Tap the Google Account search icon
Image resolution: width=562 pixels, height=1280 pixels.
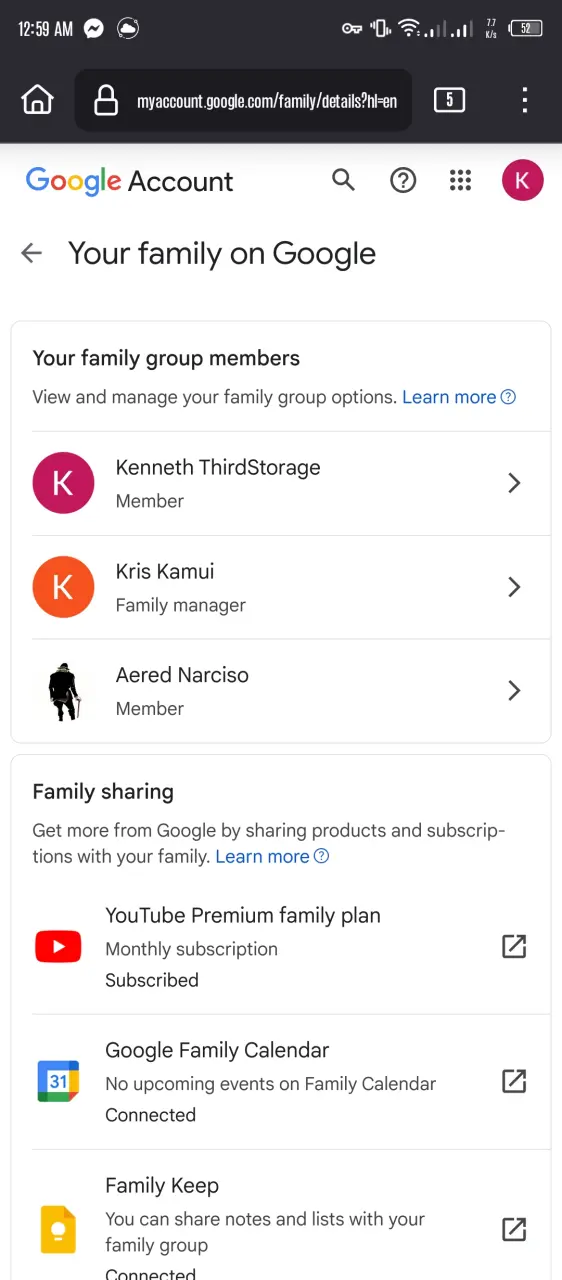pos(343,180)
